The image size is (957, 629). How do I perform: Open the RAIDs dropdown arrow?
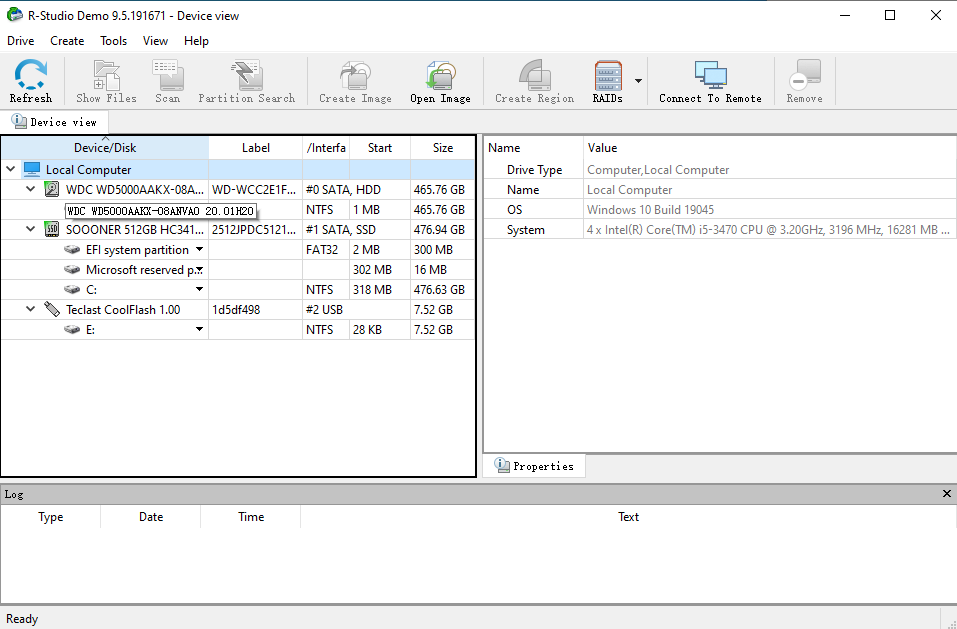[x=637, y=81]
